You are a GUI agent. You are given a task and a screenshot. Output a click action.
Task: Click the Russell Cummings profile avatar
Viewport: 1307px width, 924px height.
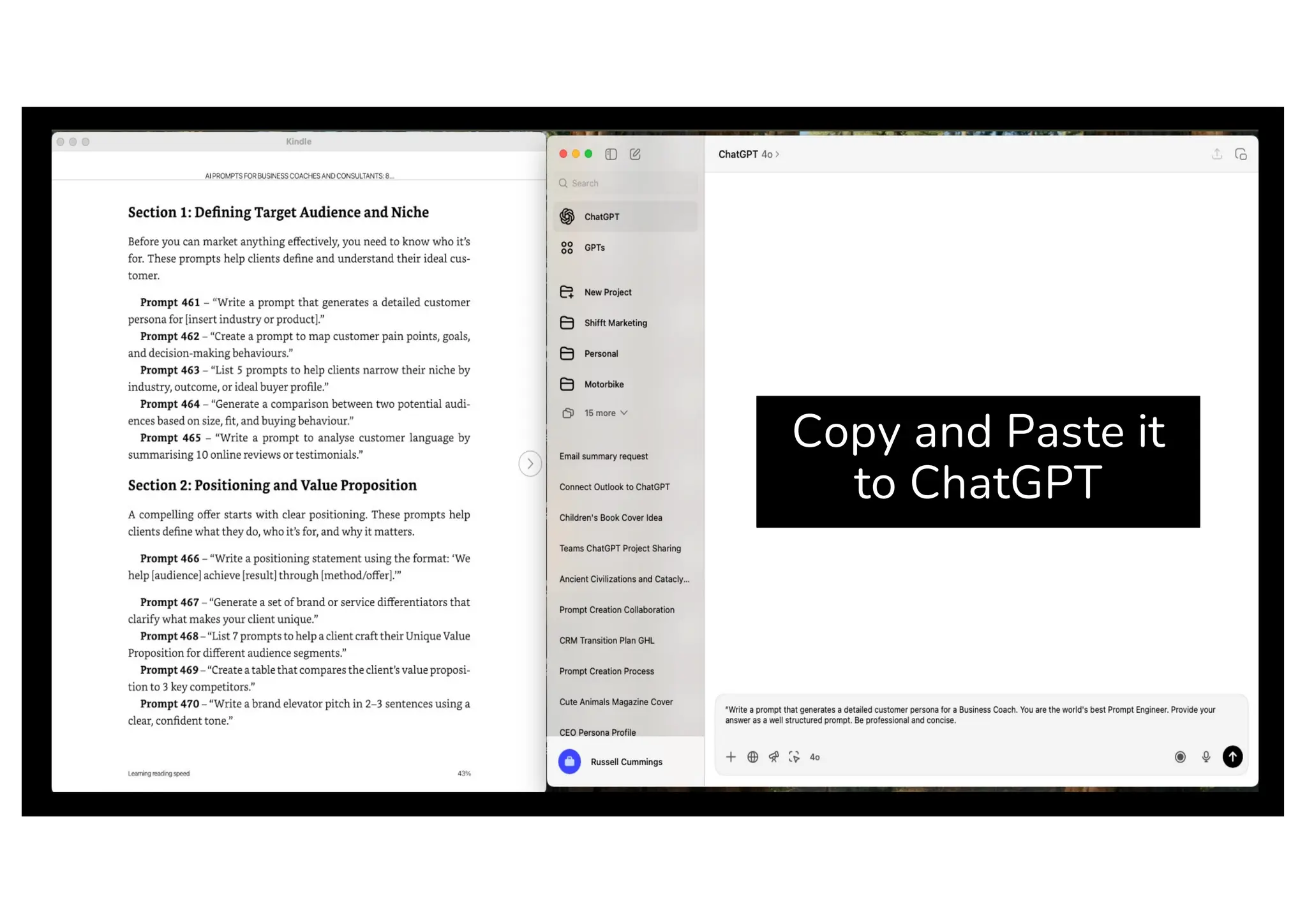coord(569,761)
